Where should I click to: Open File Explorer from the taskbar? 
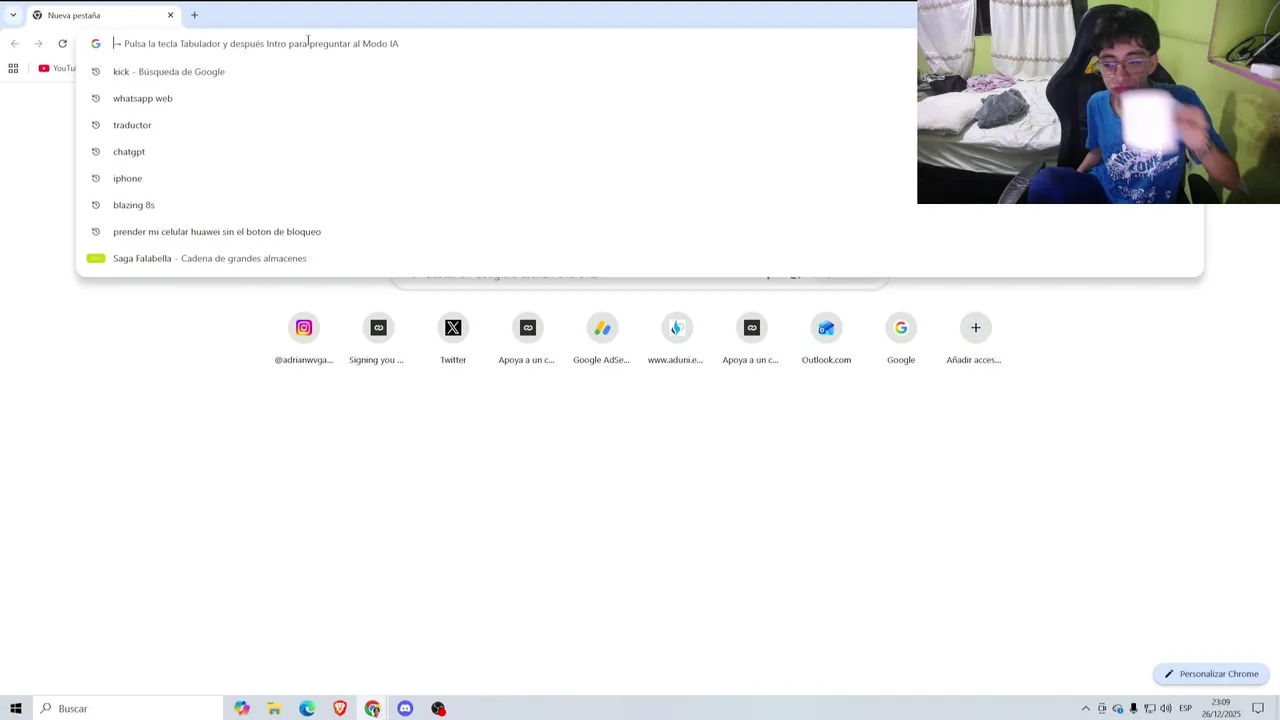coord(274,708)
